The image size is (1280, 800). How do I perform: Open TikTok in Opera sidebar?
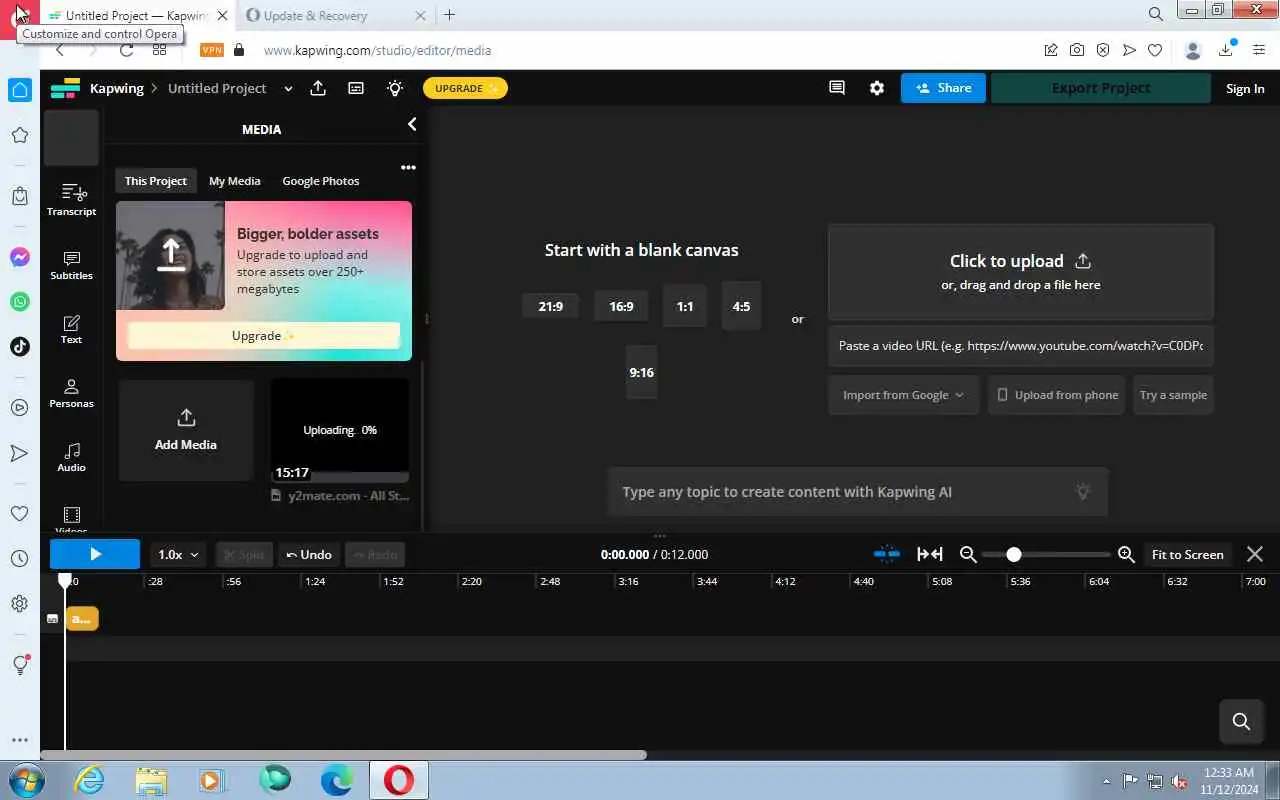click(20, 346)
